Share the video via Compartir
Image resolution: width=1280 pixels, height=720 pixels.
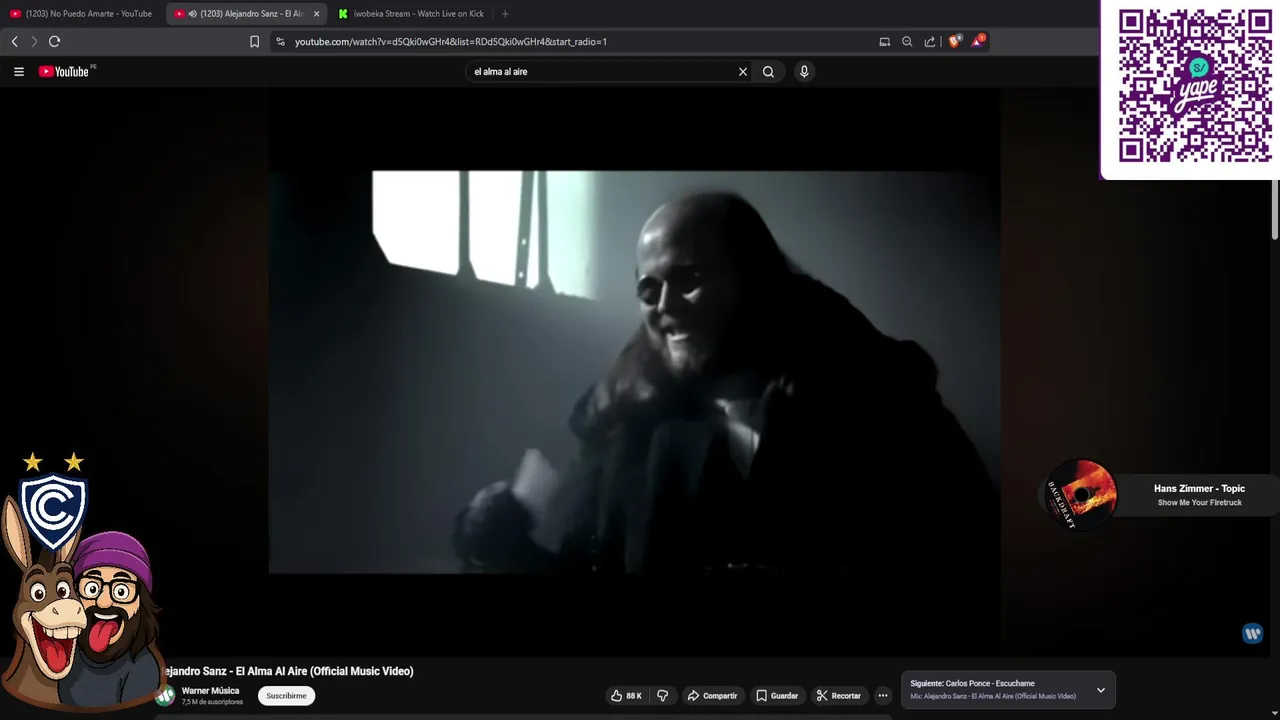(712, 696)
